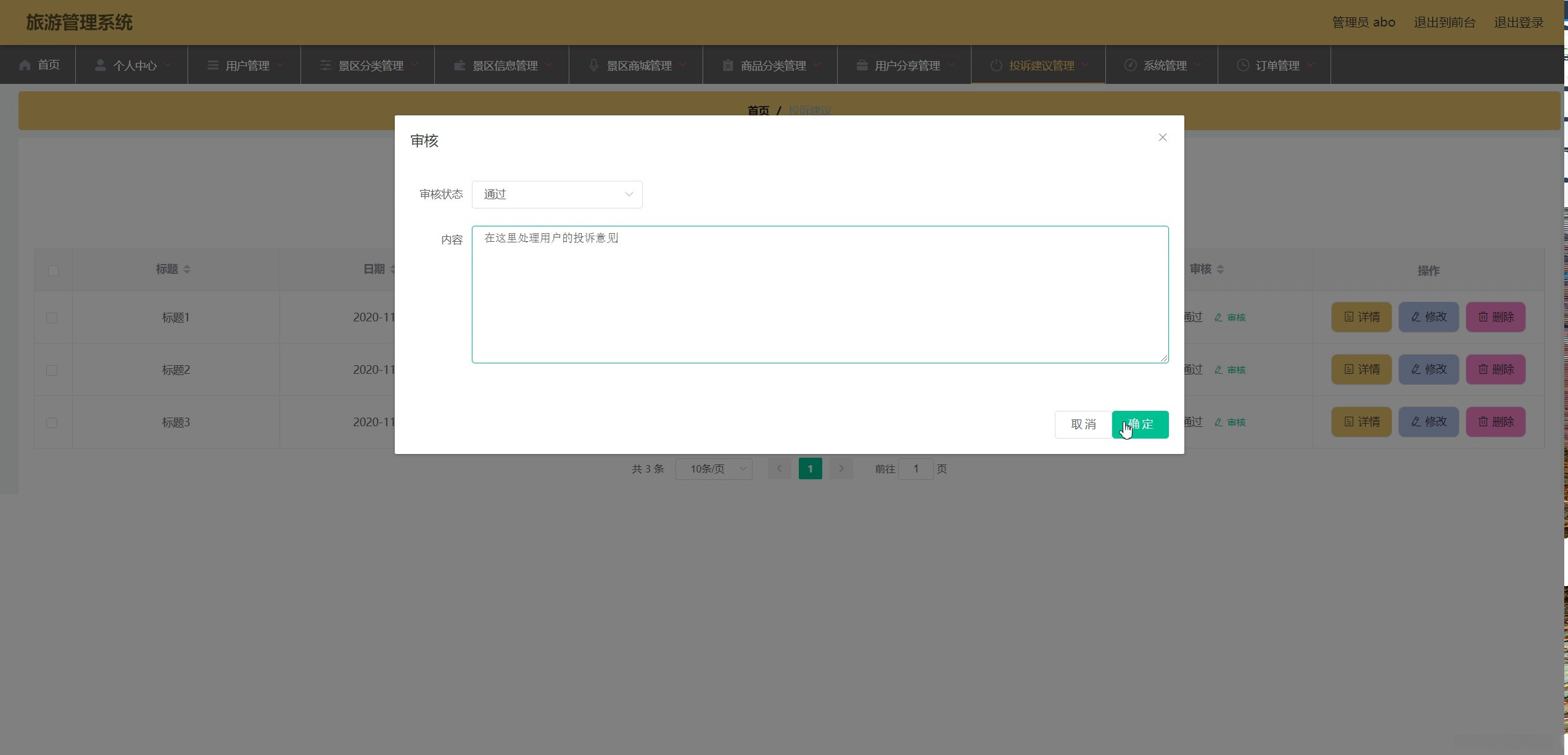This screenshot has width=1568, height=755.
Task: Close the 审核 dialog with X
Action: pos(1162,138)
